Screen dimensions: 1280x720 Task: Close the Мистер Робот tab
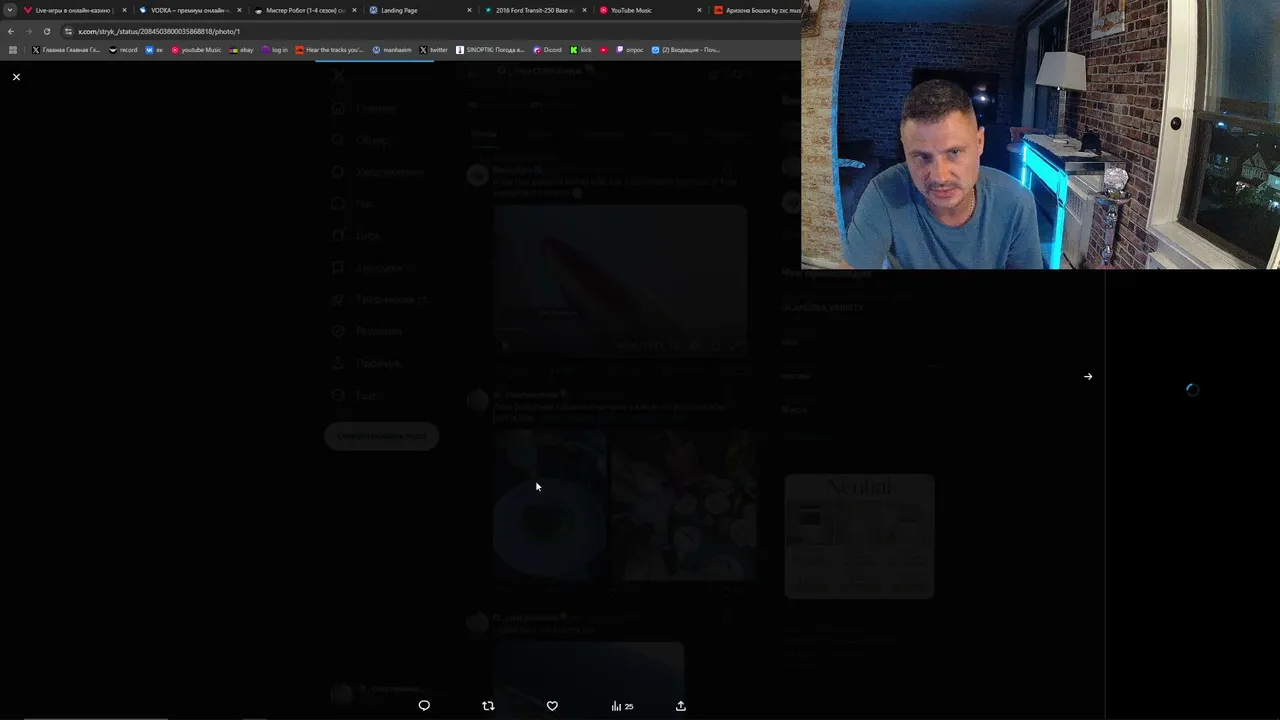[354, 10]
